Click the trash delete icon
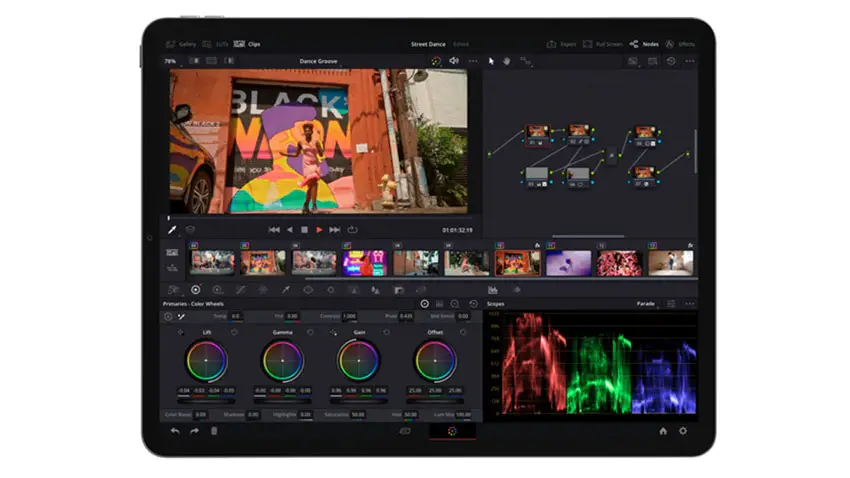 pos(214,431)
